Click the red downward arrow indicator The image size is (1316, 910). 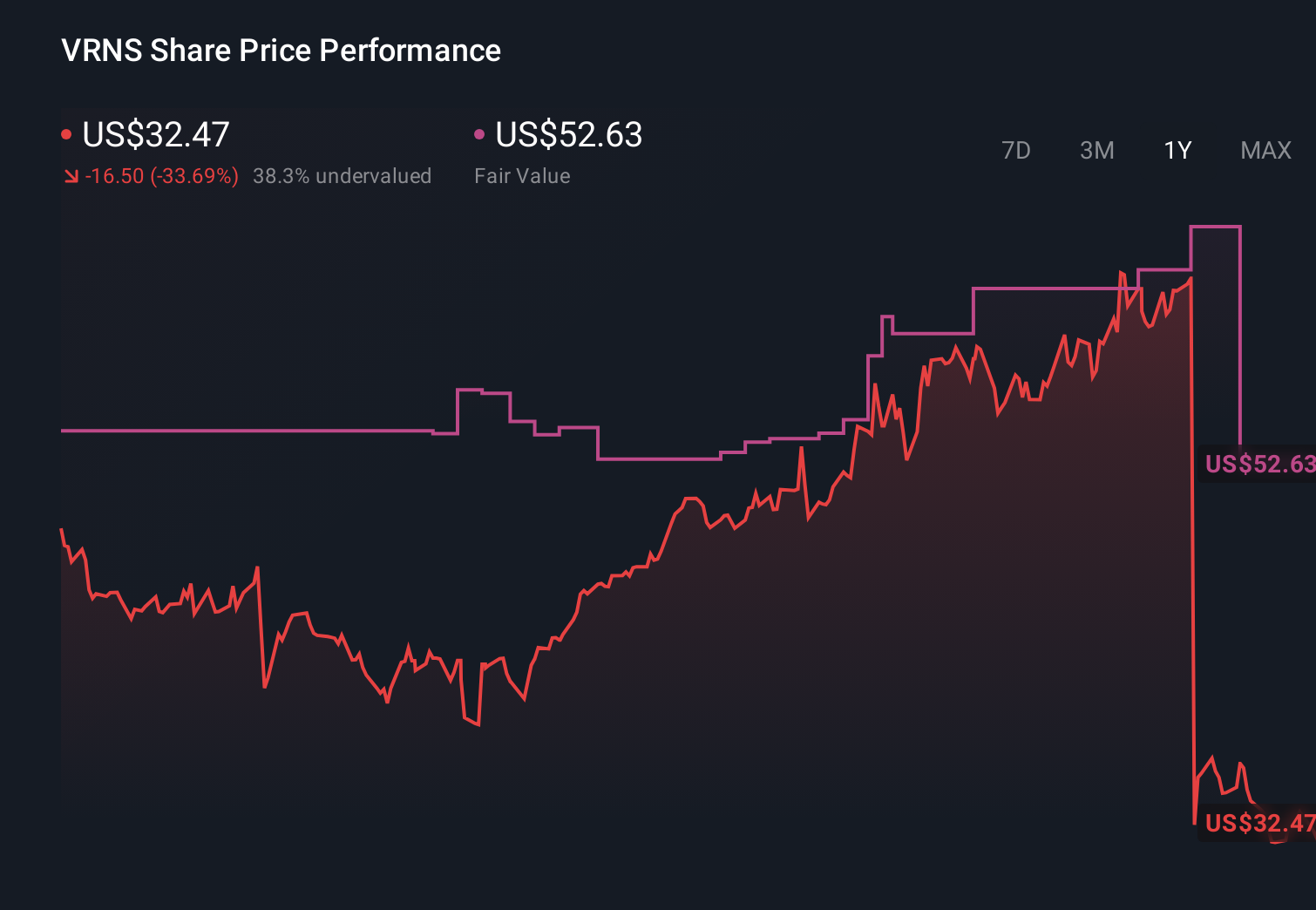[x=73, y=175]
